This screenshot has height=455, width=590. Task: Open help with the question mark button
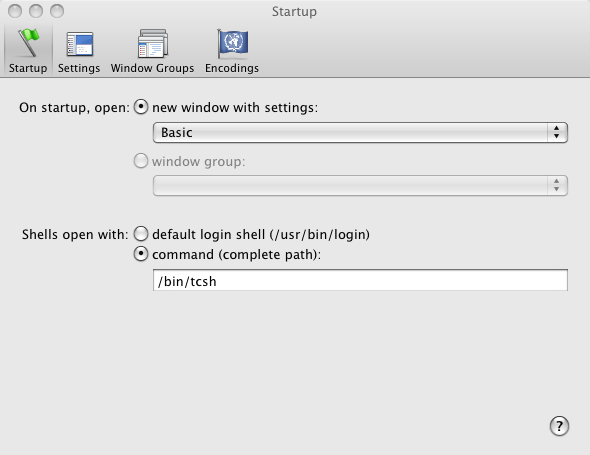pos(559,426)
